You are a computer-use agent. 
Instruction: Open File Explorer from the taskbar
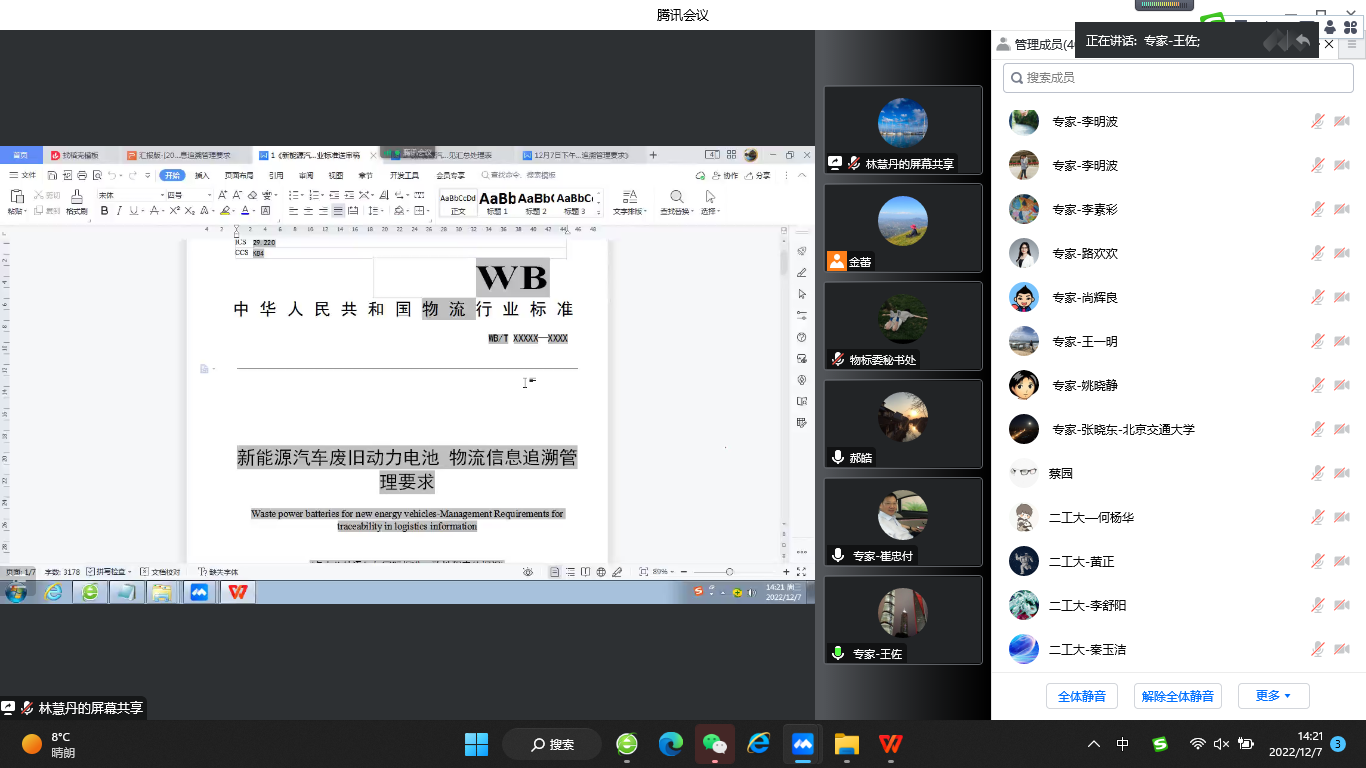[x=846, y=744]
